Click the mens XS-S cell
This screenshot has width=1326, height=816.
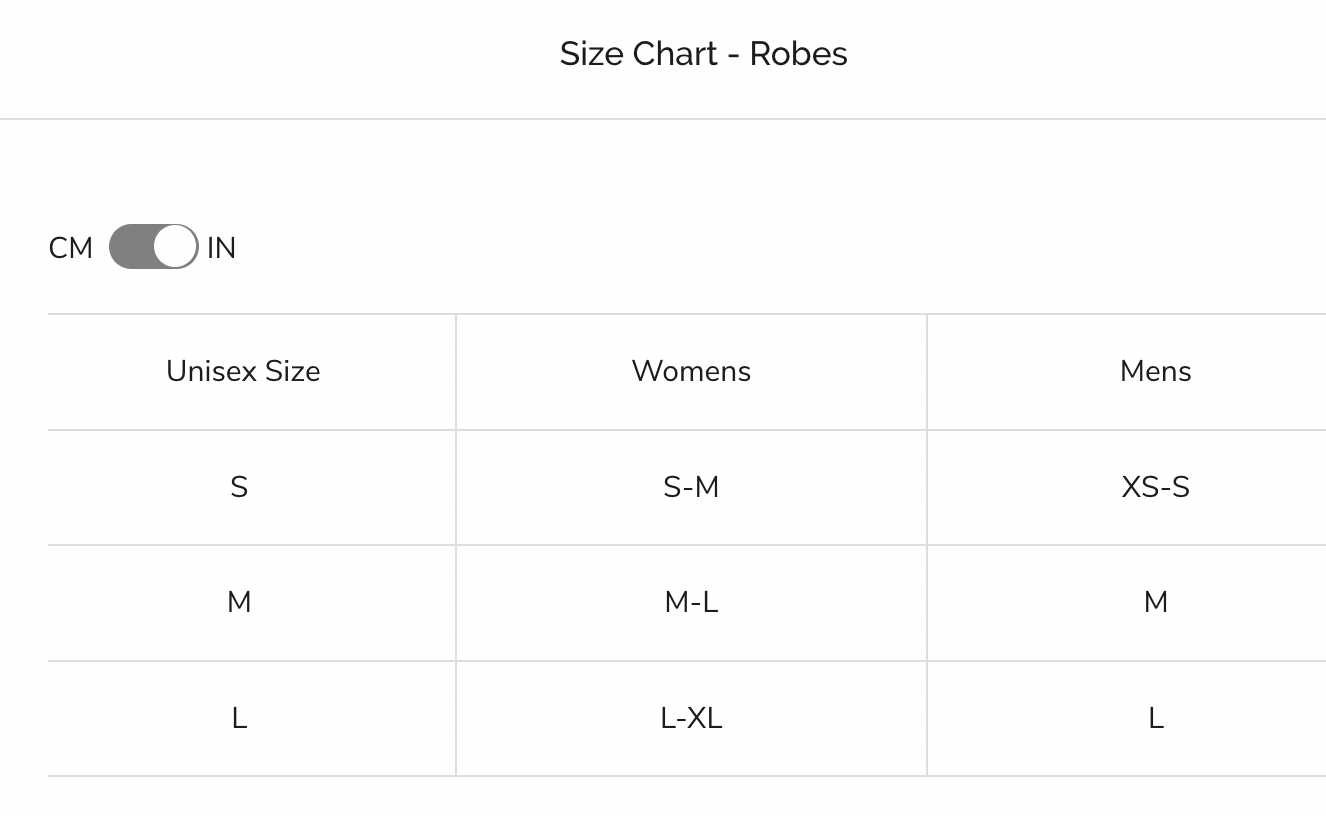[x=1155, y=487]
